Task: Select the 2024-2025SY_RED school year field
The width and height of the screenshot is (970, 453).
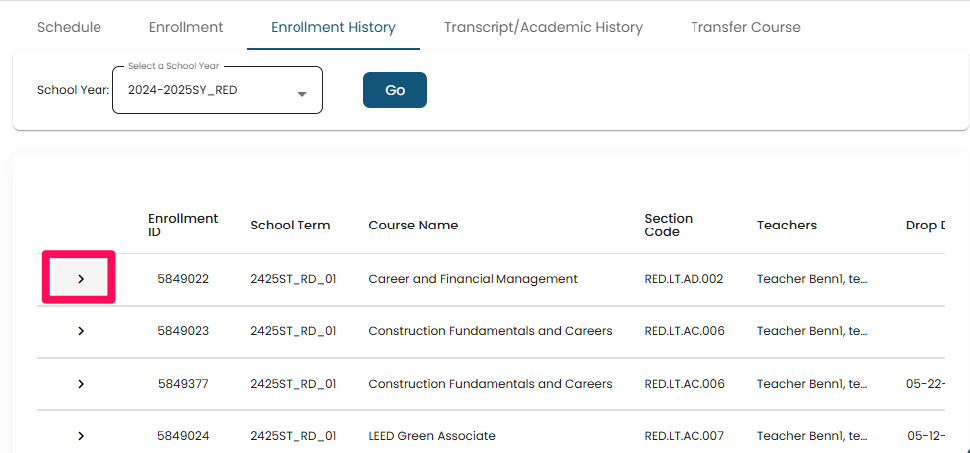Action: point(205,91)
